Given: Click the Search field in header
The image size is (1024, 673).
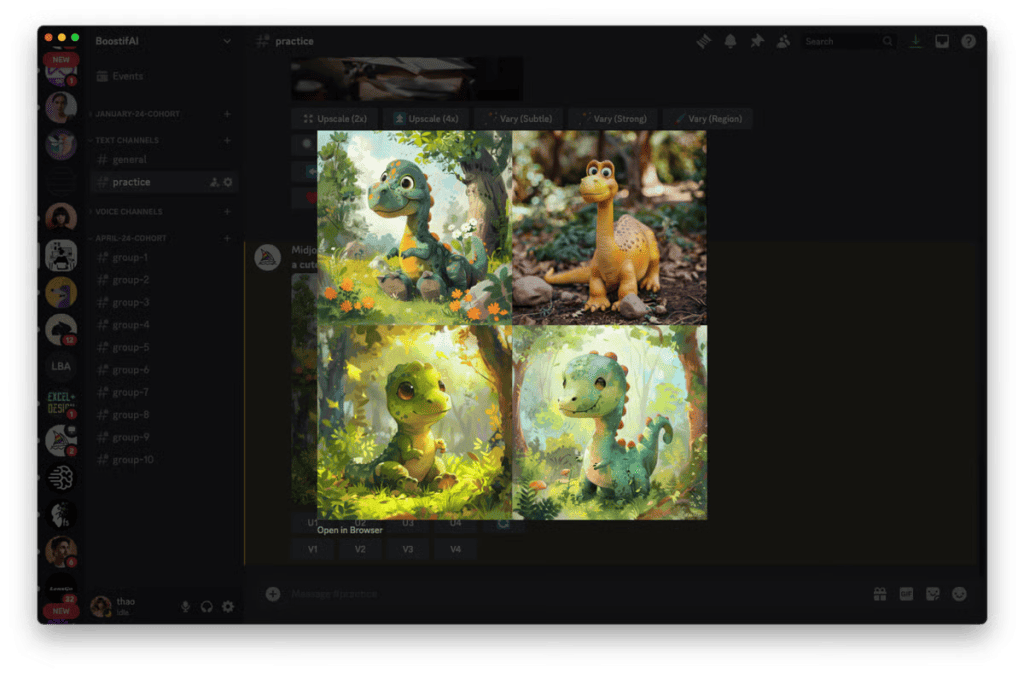Looking at the screenshot, I should click(841, 41).
